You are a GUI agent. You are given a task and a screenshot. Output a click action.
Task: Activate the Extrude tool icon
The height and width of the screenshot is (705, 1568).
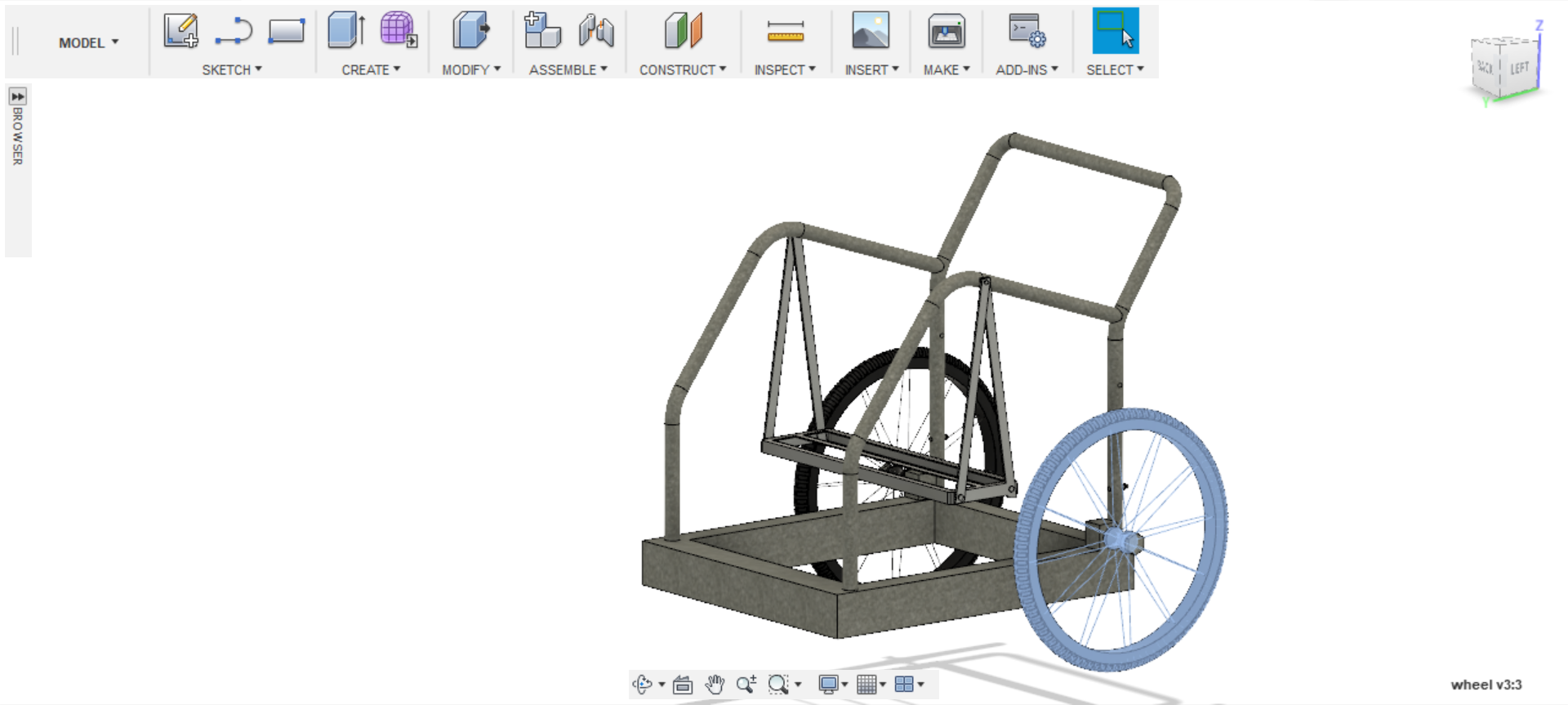pos(346,31)
